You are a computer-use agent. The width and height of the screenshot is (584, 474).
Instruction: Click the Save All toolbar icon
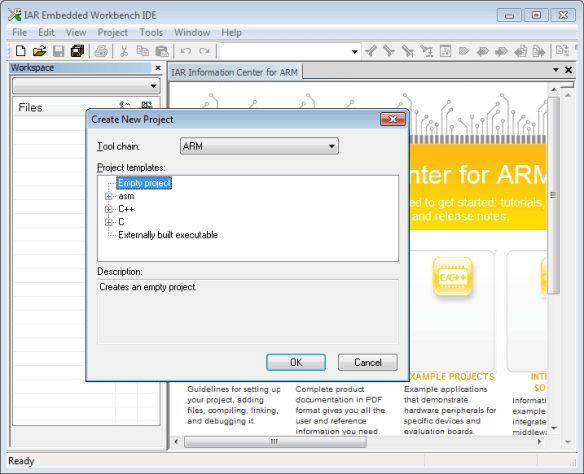click(x=77, y=51)
